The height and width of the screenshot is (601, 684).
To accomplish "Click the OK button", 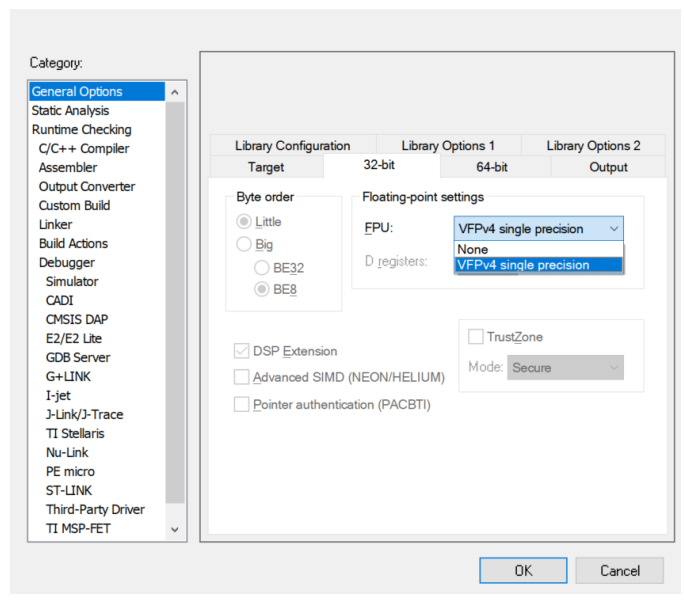I will [522, 571].
